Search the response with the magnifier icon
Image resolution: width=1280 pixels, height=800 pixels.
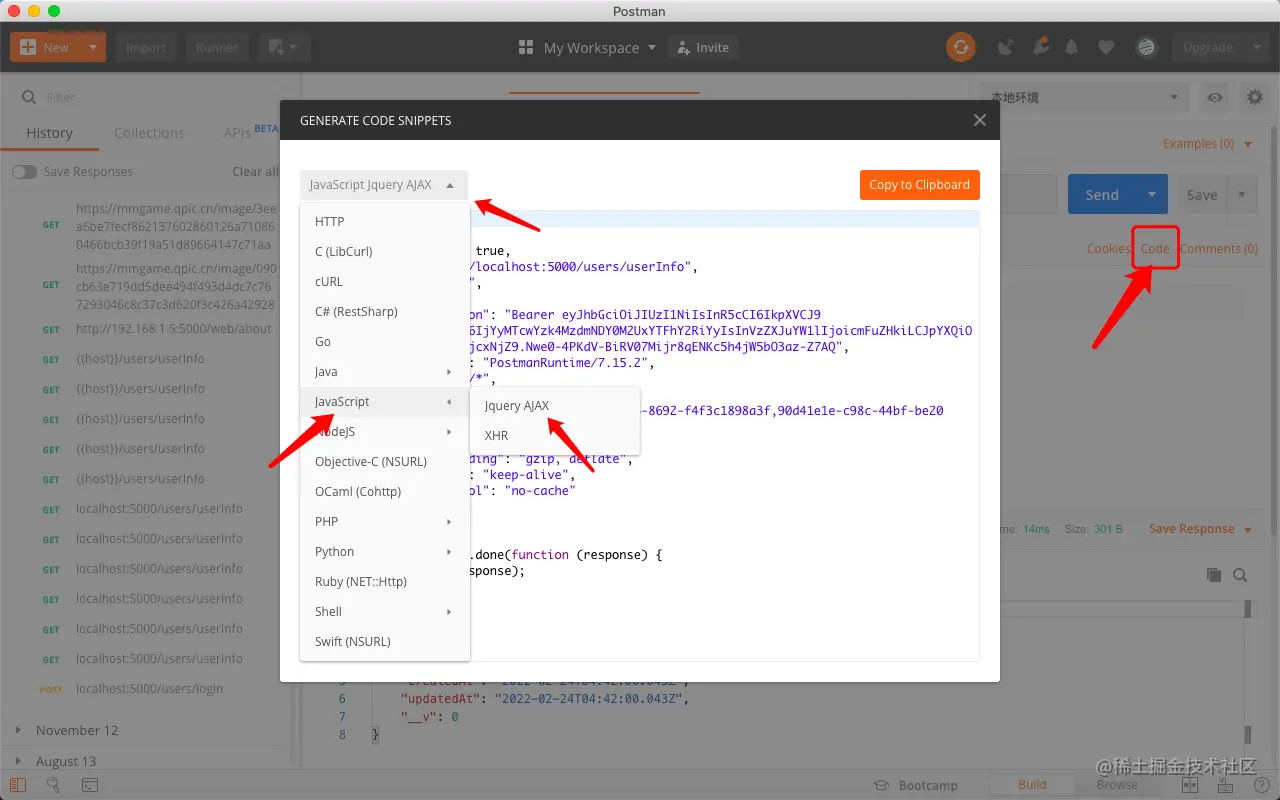(x=1240, y=575)
